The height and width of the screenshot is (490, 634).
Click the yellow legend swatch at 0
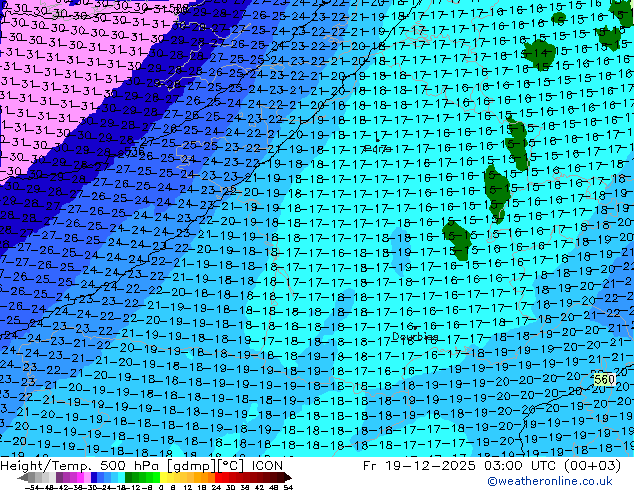coord(163,477)
